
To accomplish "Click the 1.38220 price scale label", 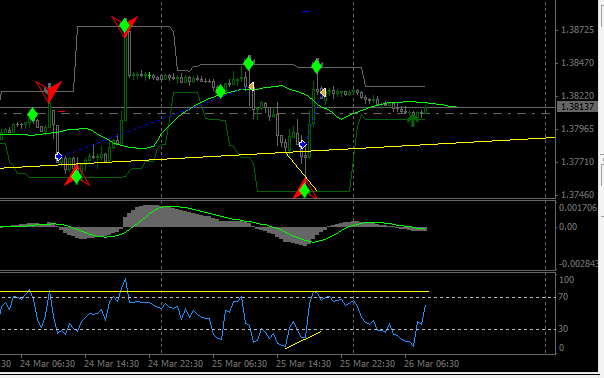I will point(578,96).
